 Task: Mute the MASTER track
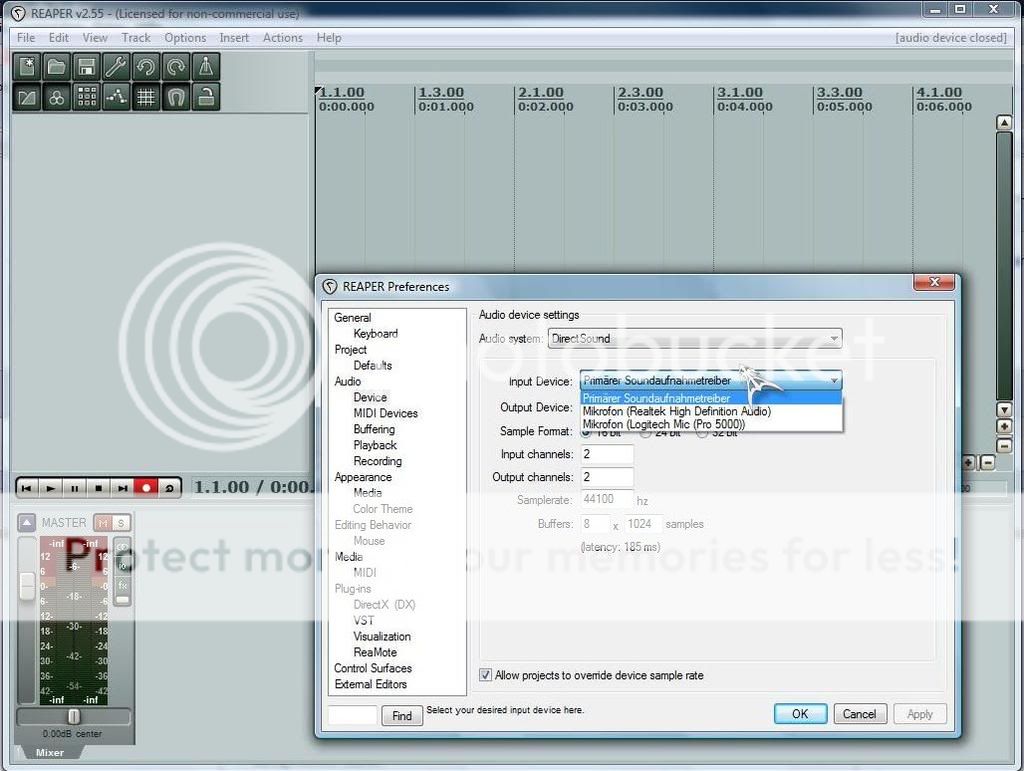click(x=103, y=523)
